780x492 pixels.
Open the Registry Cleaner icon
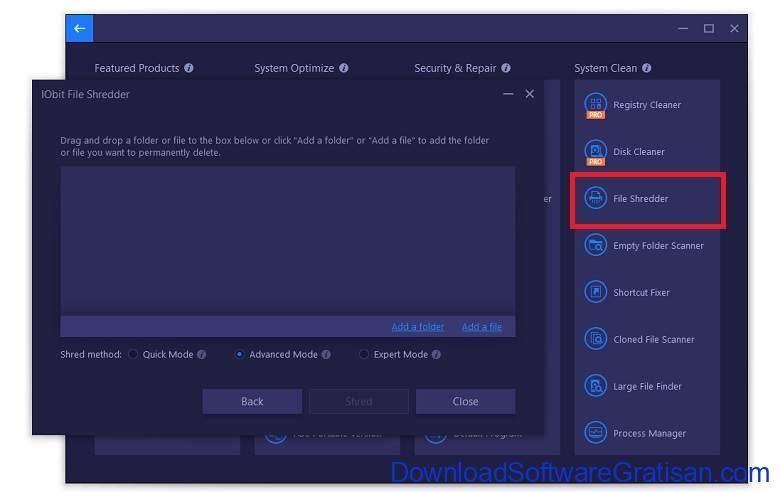(595, 104)
